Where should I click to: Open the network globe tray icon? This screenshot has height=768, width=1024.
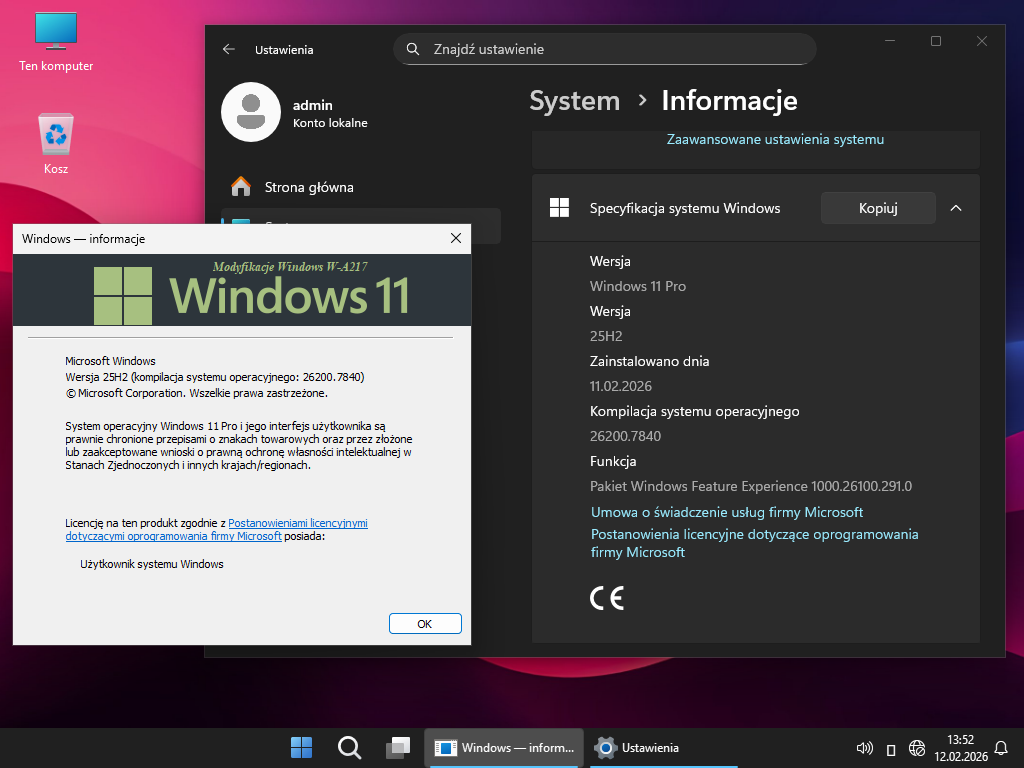[917, 748]
